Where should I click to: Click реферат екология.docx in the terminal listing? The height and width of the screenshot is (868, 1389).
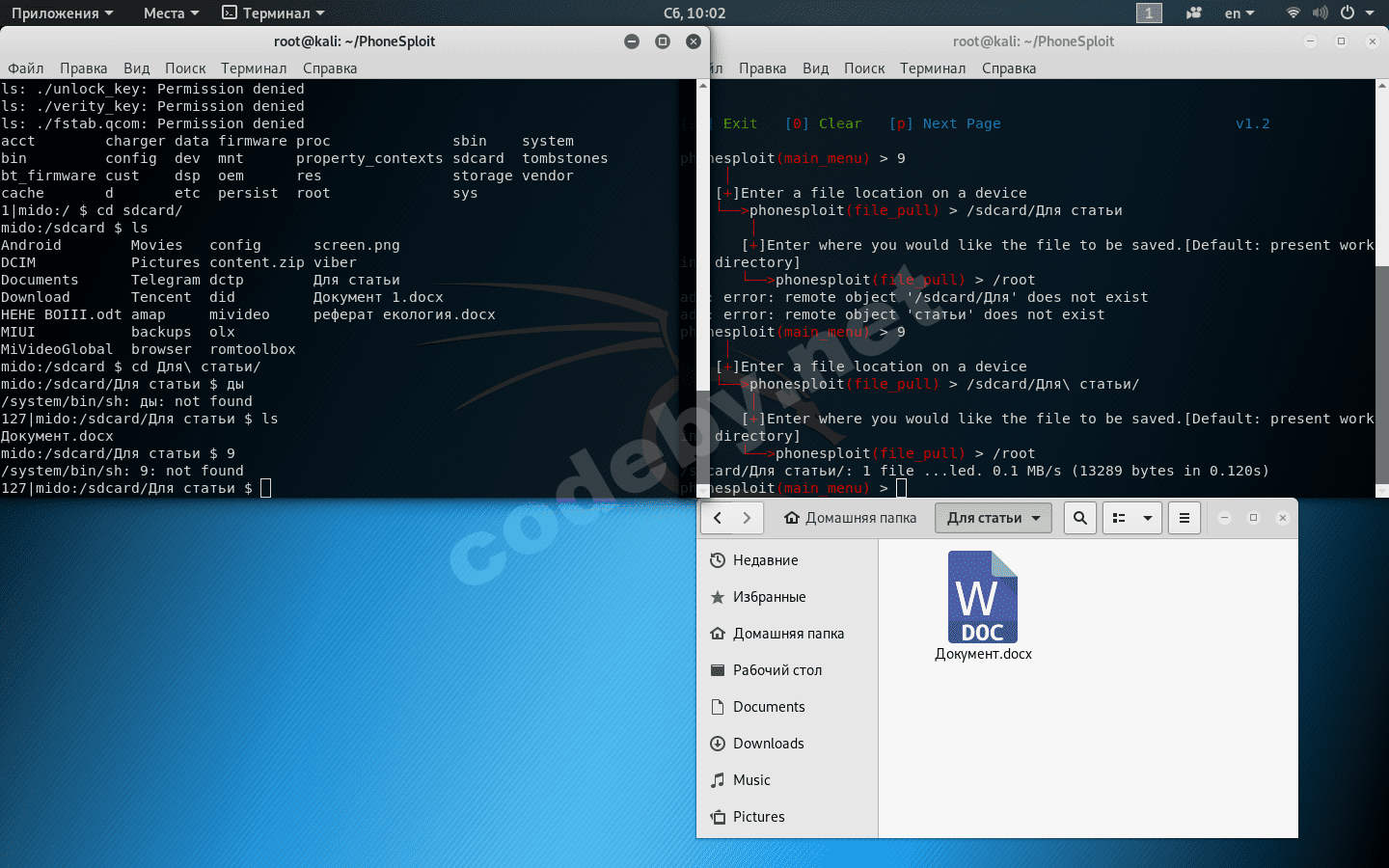click(404, 314)
